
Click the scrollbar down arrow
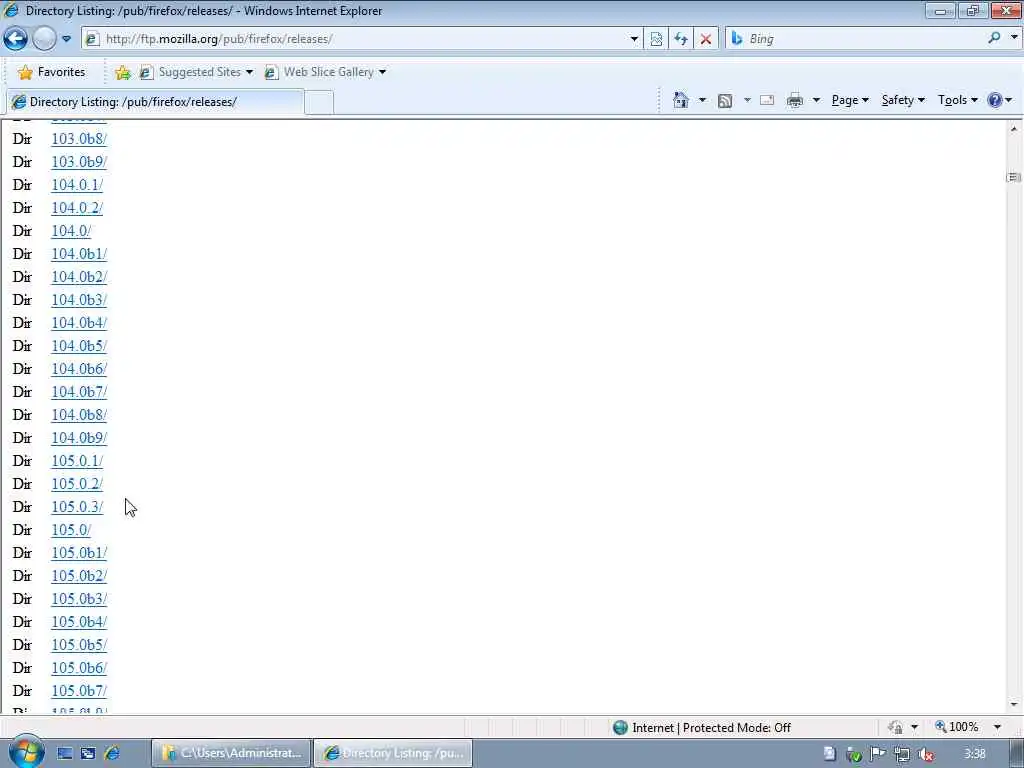(x=1014, y=705)
